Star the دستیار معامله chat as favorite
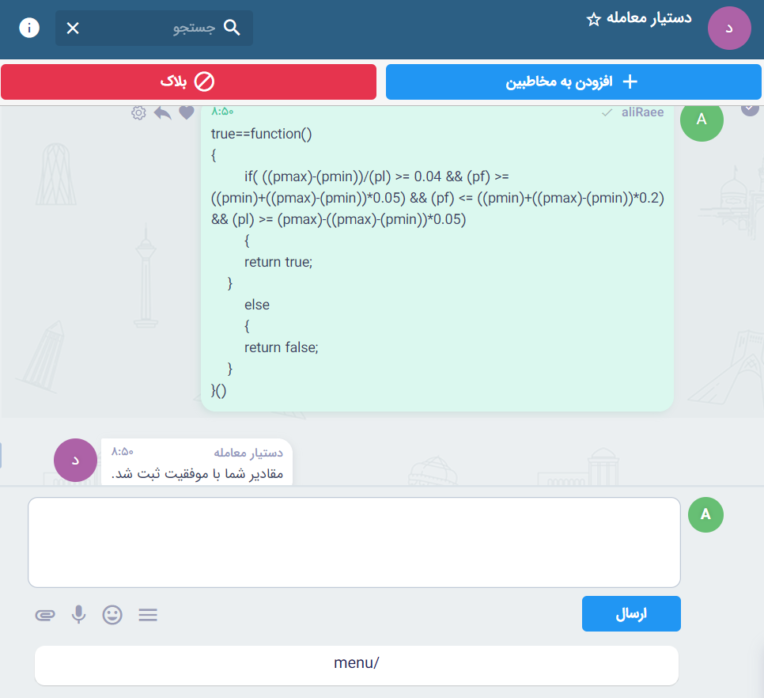Viewport: 764px width, 698px height. pos(593,20)
